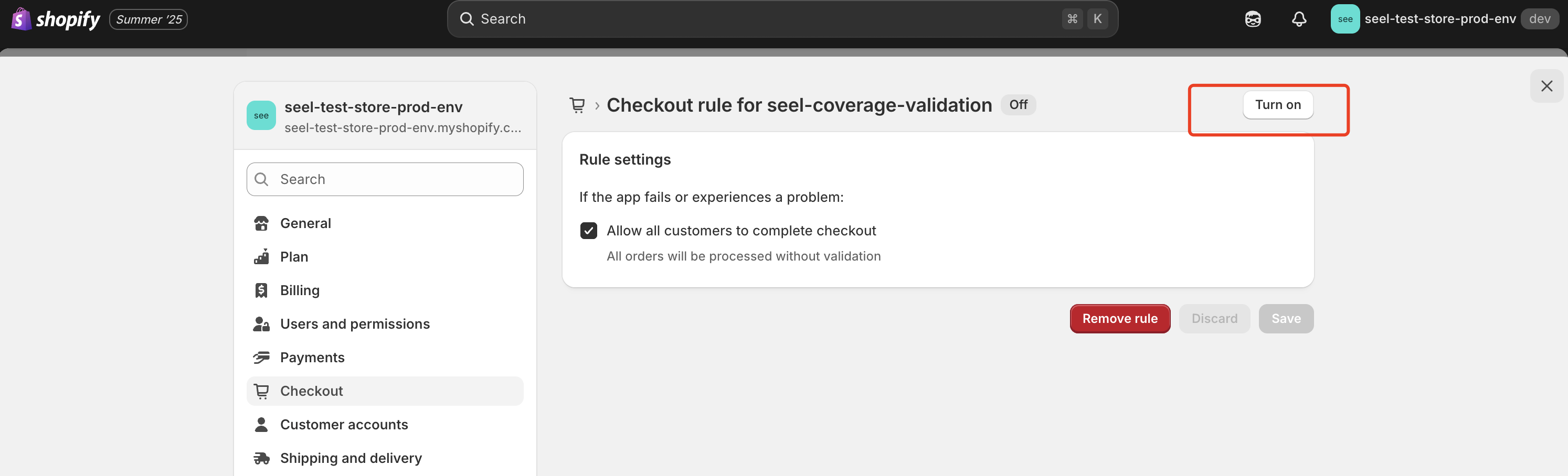This screenshot has height=476, width=1568.
Task: Open the Sidekick assistant icon
Action: tap(1252, 19)
